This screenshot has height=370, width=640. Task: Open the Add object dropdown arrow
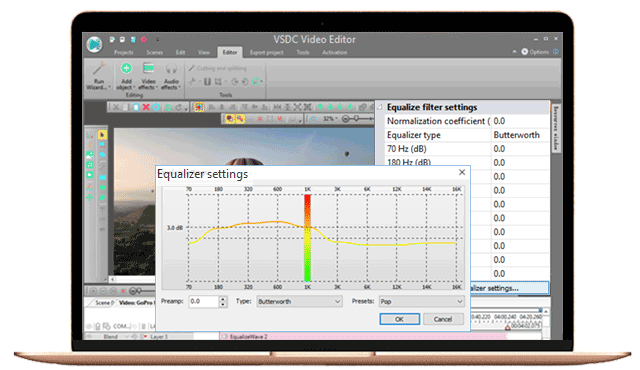pos(135,87)
